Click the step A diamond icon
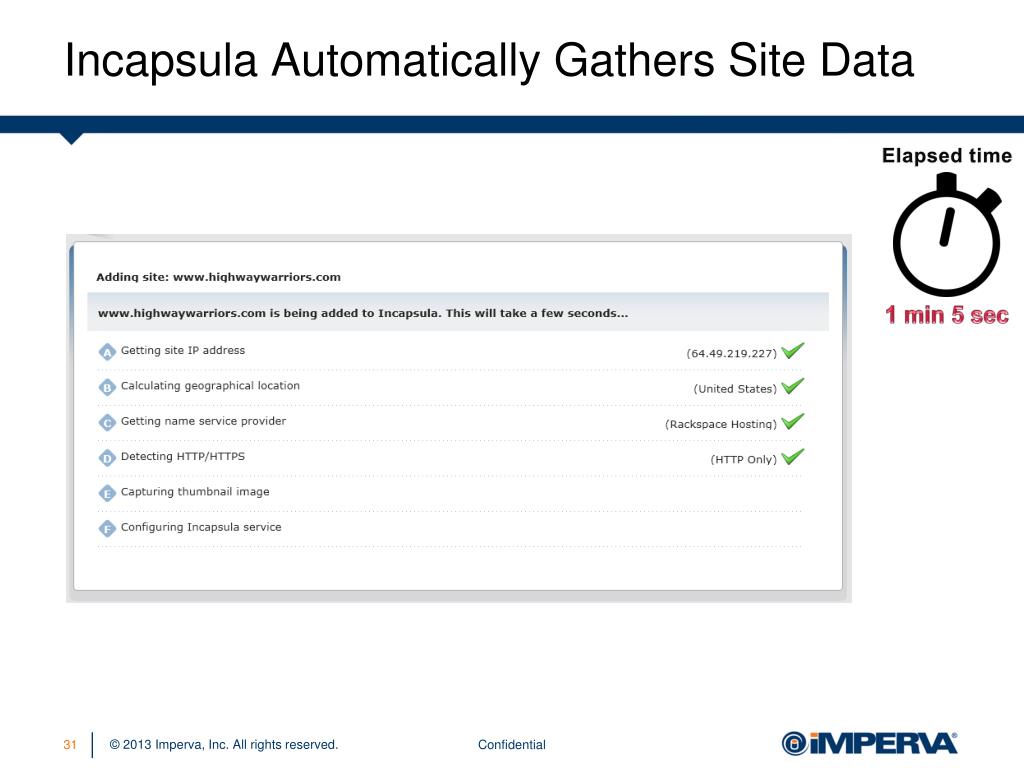The width and height of the screenshot is (1024, 768). pos(107,352)
